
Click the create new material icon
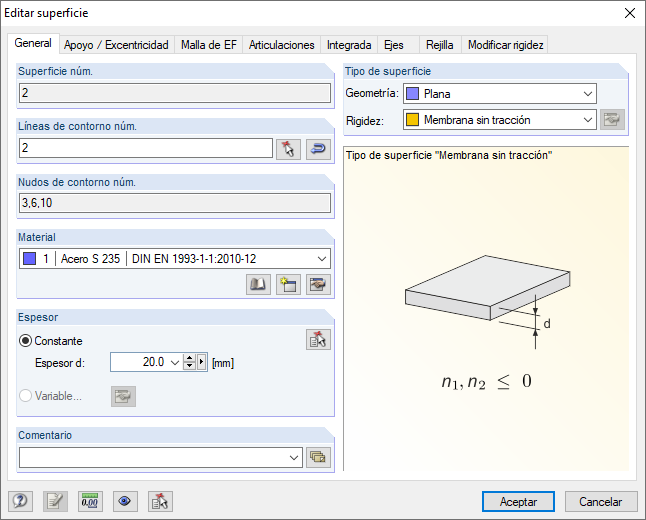coord(288,285)
